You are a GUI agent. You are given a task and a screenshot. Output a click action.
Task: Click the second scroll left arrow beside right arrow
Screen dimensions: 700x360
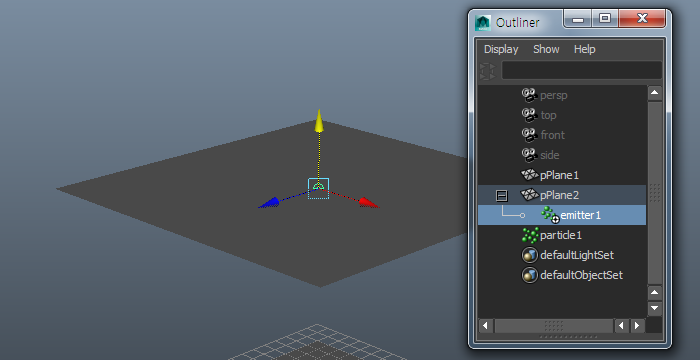coord(622,326)
